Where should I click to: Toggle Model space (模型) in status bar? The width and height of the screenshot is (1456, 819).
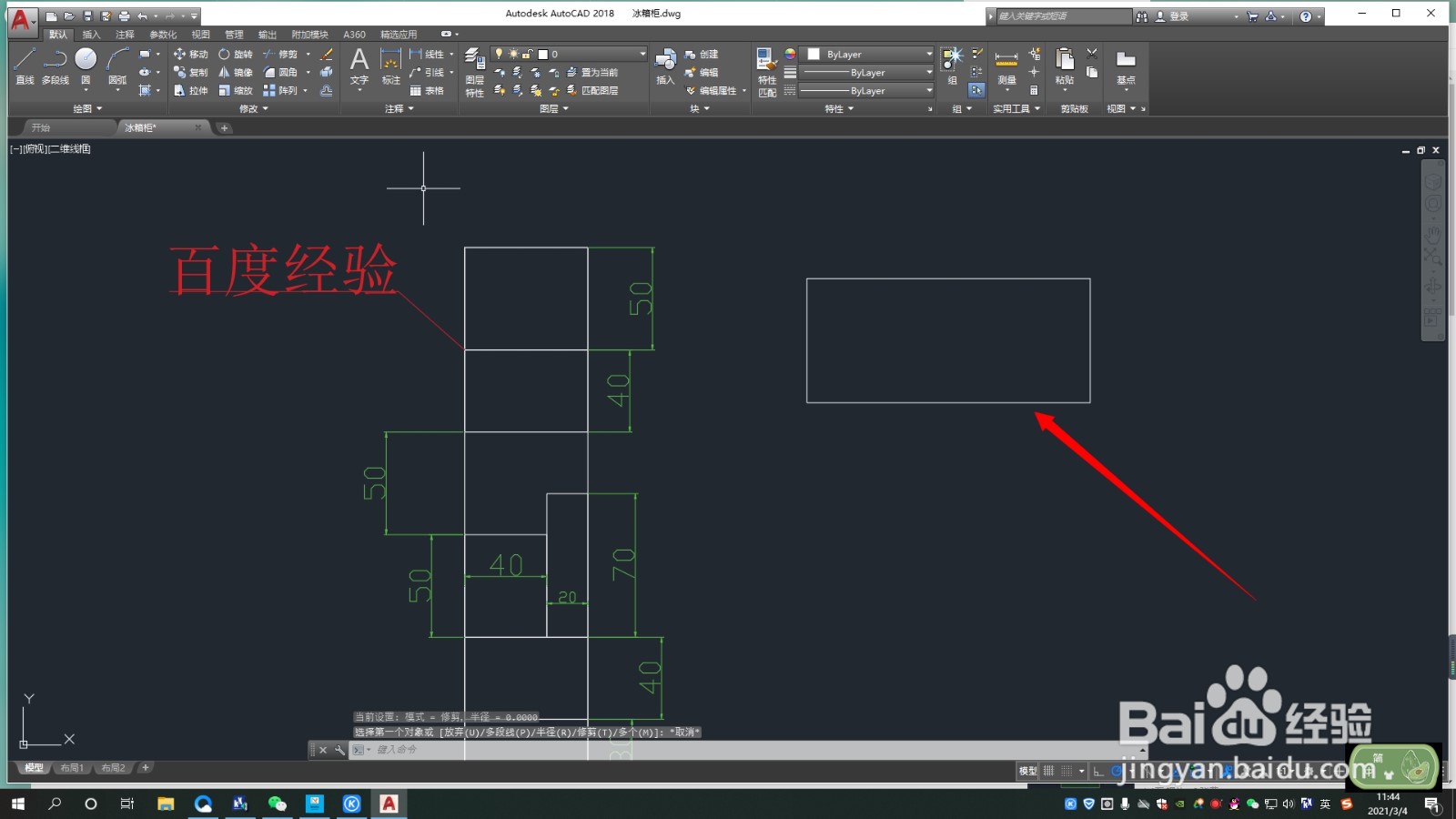click(x=1027, y=771)
